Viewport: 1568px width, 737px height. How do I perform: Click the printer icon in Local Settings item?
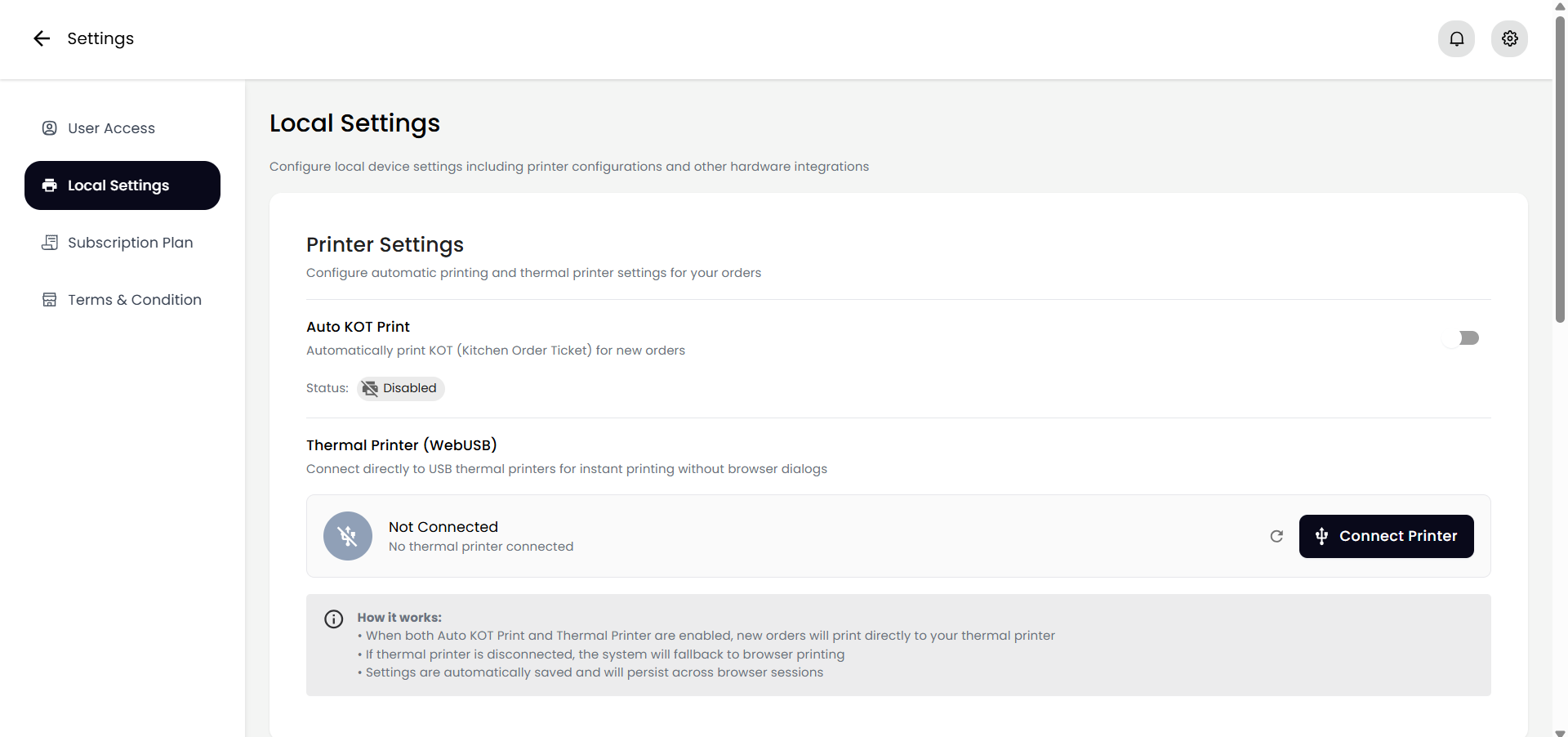pyautogui.click(x=50, y=185)
